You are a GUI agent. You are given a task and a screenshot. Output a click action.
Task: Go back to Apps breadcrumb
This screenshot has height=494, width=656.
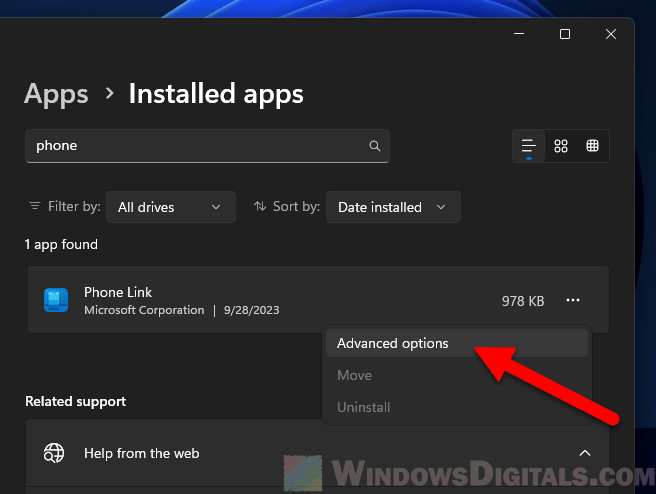(56, 94)
